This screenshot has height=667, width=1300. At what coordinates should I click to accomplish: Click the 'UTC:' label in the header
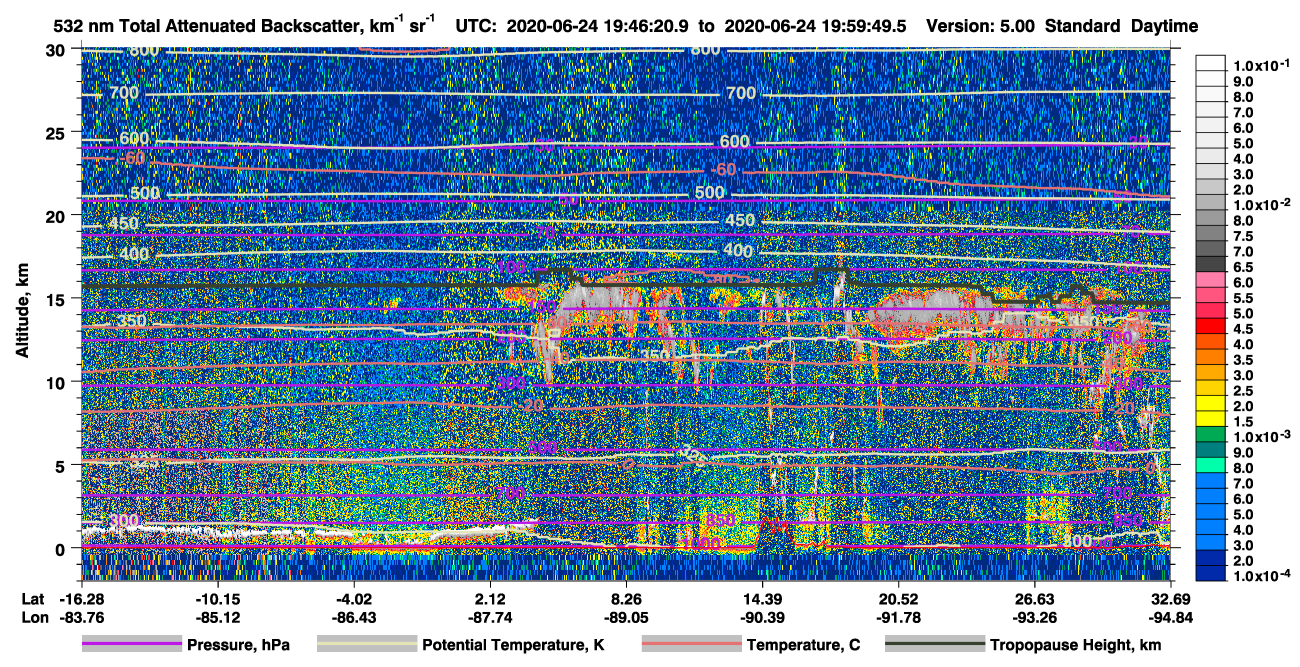(x=474, y=27)
